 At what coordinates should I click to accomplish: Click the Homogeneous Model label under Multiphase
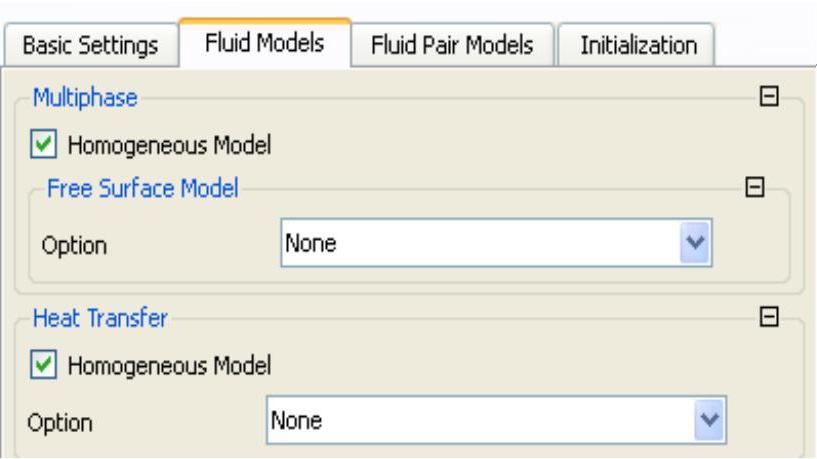[169, 145]
